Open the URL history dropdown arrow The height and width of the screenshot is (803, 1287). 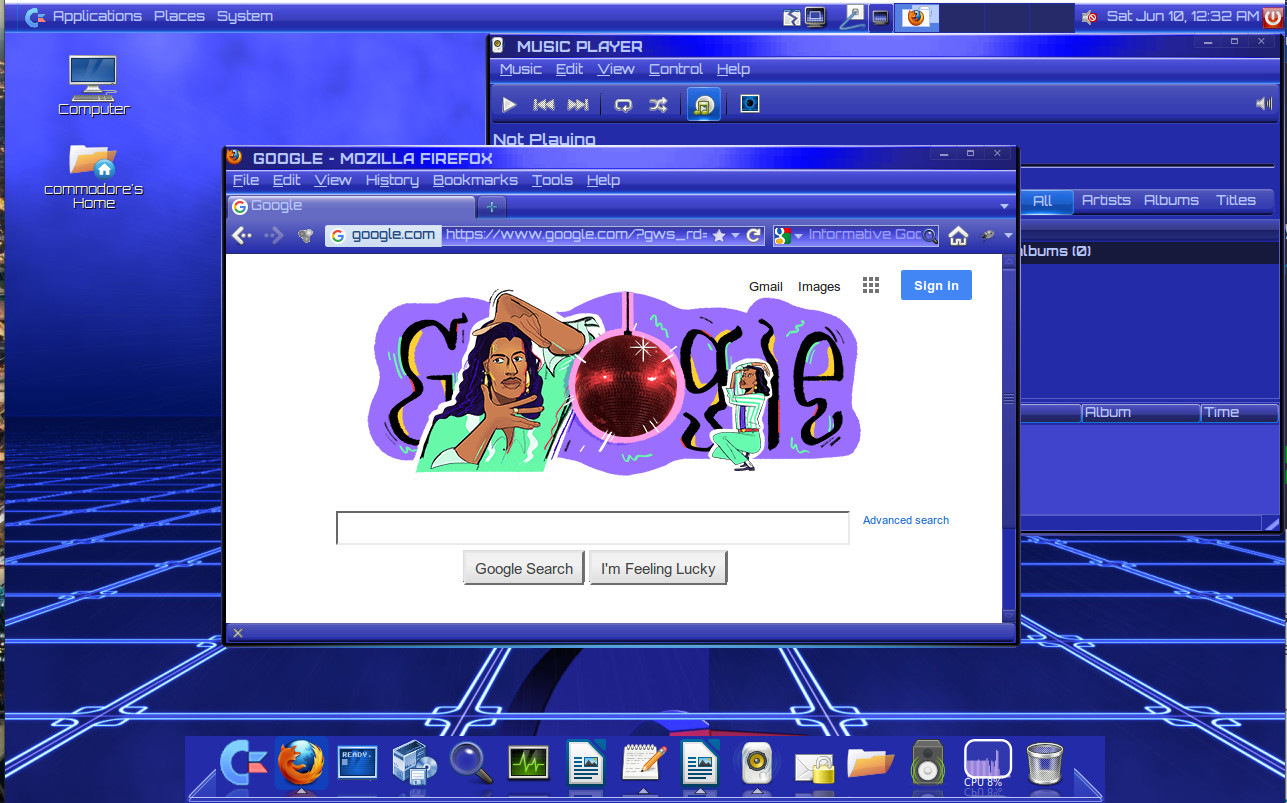(x=735, y=236)
